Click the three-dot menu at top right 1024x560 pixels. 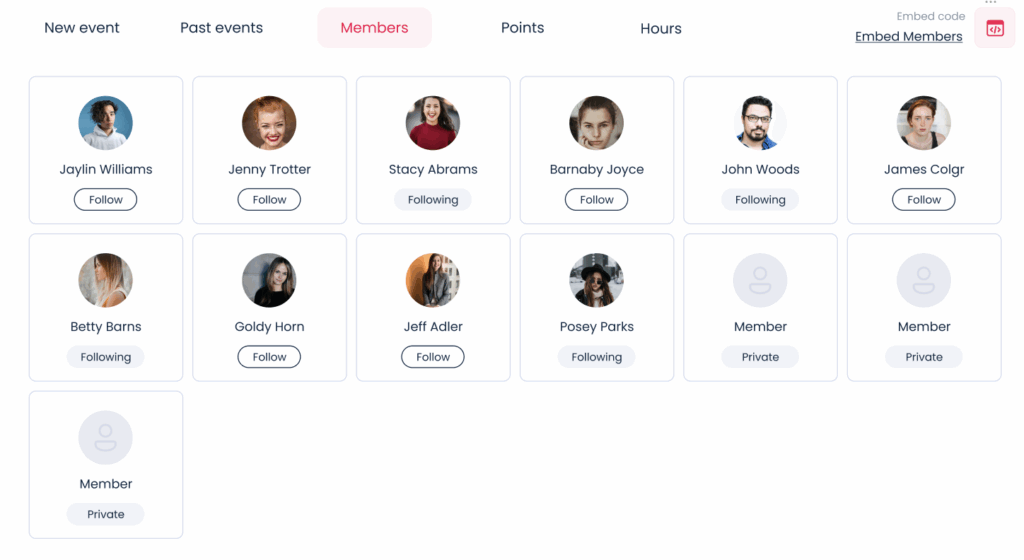pos(991,3)
